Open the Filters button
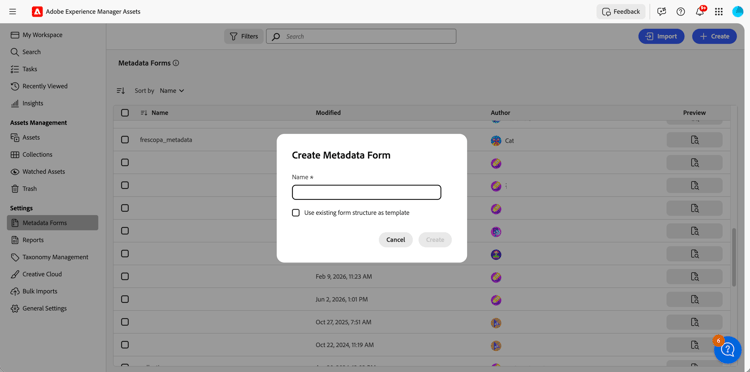This screenshot has height=372, width=750. [243, 36]
